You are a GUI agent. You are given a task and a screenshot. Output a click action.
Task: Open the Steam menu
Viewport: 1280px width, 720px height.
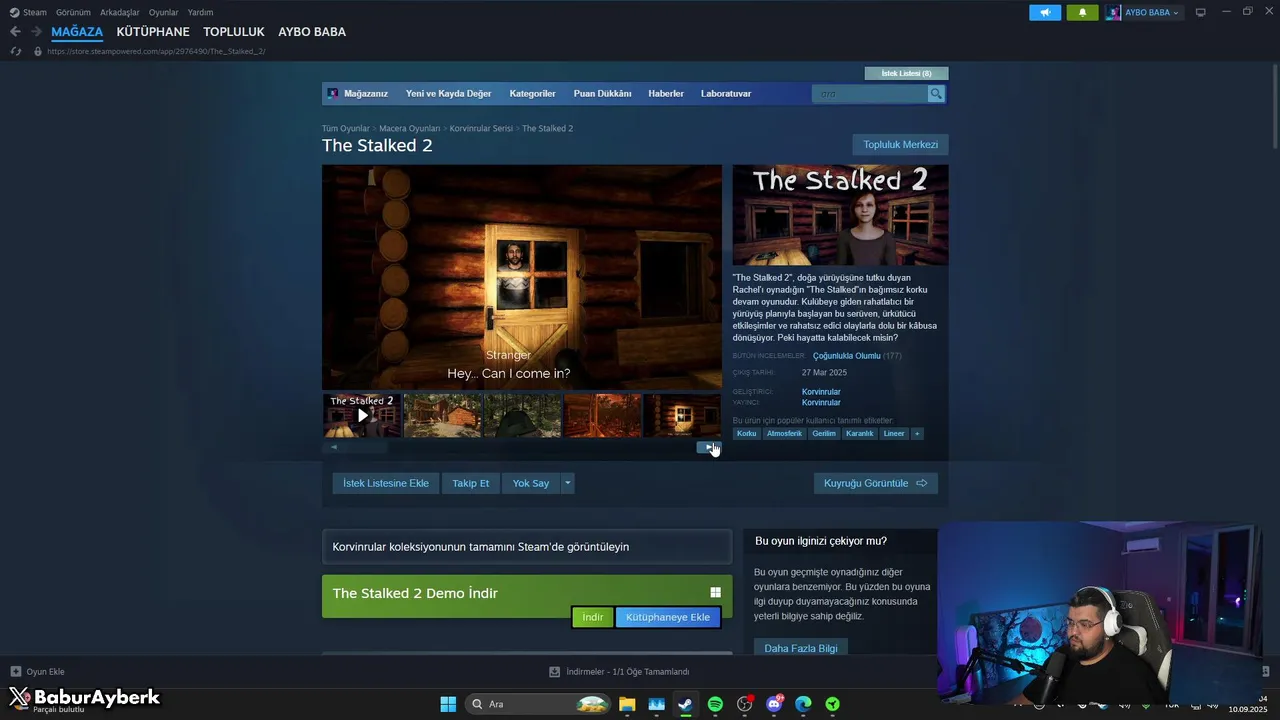[x=35, y=12]
